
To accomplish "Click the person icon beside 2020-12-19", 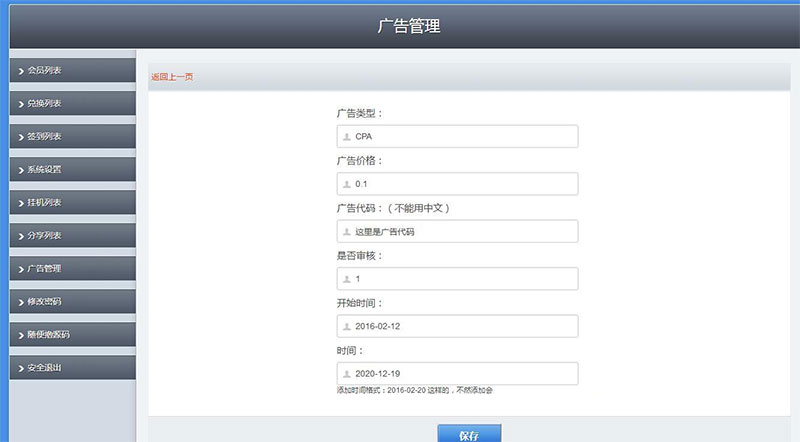I will pos(347,374).
